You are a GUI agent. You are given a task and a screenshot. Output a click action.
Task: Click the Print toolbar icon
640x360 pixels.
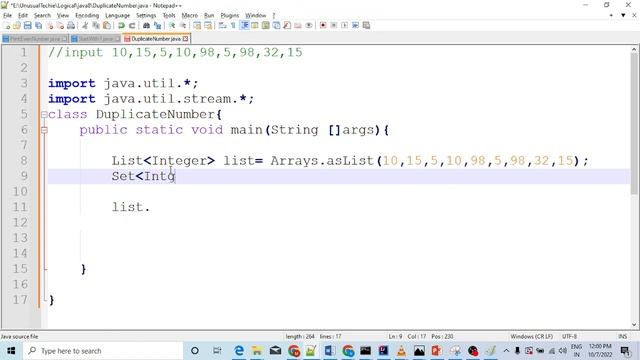[x=71, y=26]
